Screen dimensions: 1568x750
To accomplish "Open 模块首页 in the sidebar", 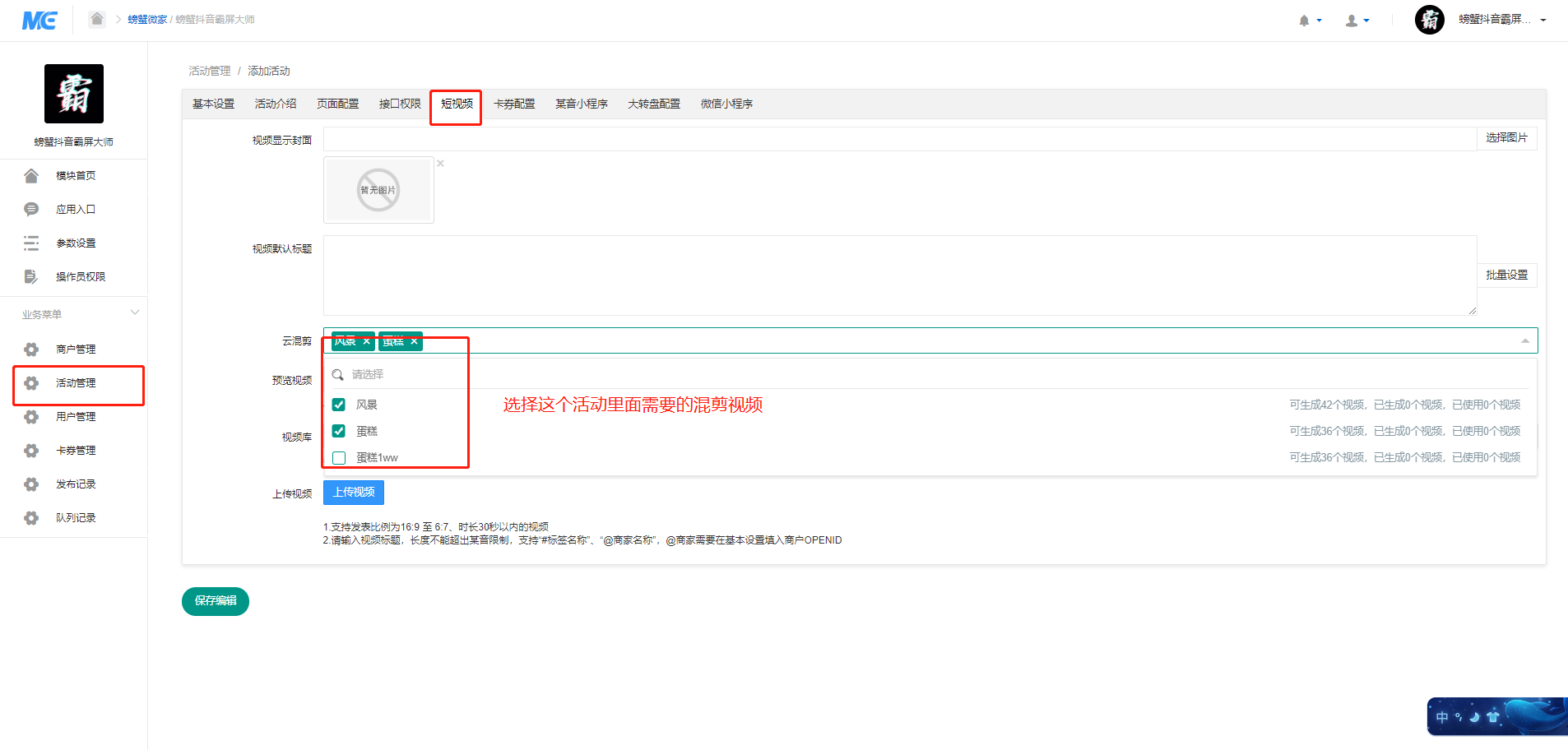I will point(76,175).
